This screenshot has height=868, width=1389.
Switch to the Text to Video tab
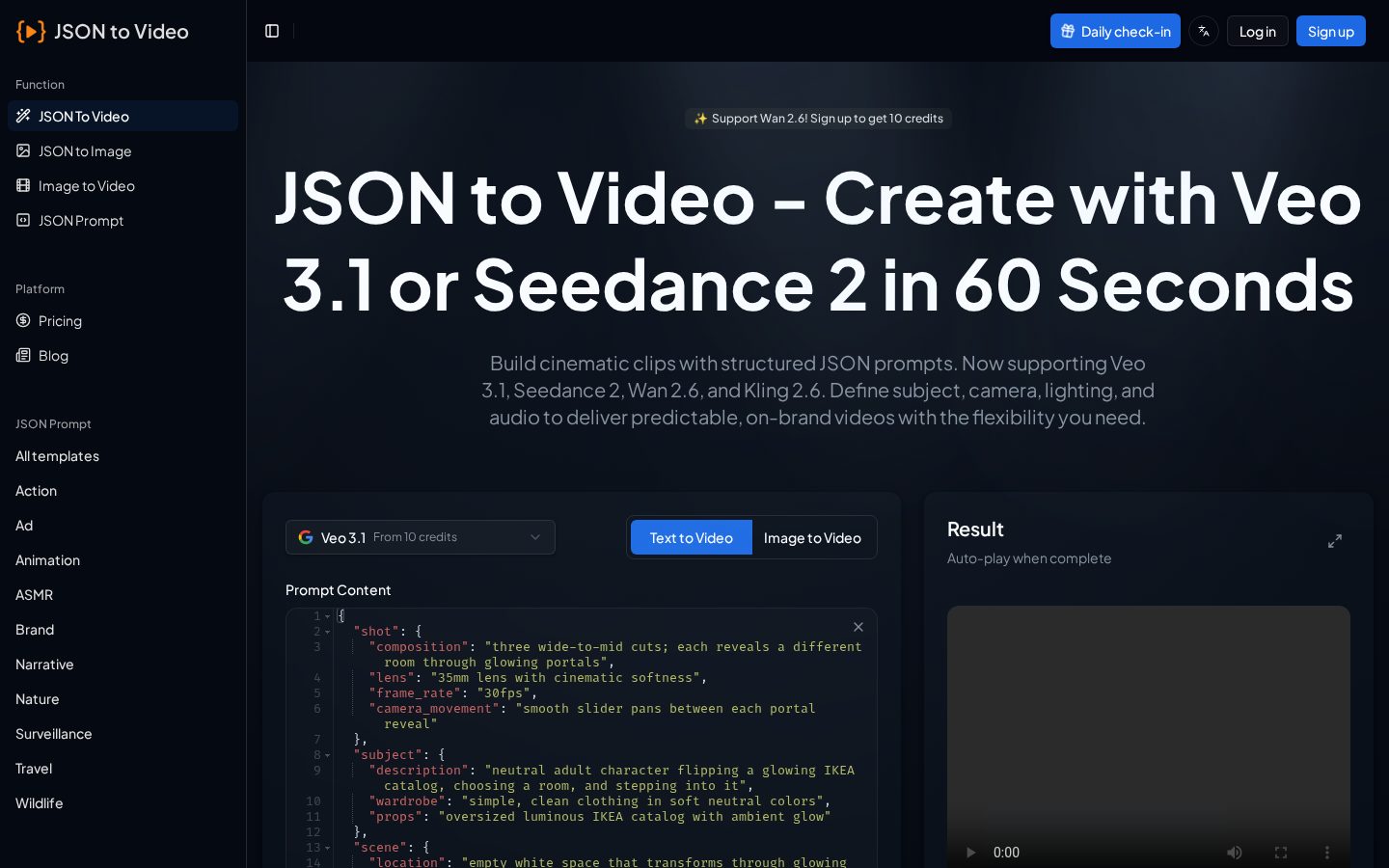[x=692, y=537]
